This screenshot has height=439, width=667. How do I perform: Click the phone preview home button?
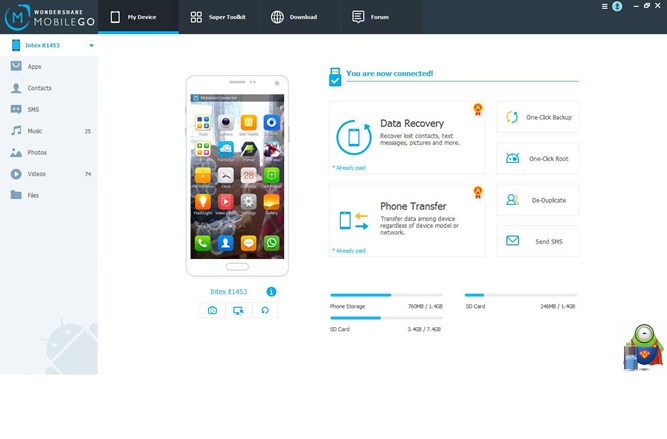click(x=237, y=267)
